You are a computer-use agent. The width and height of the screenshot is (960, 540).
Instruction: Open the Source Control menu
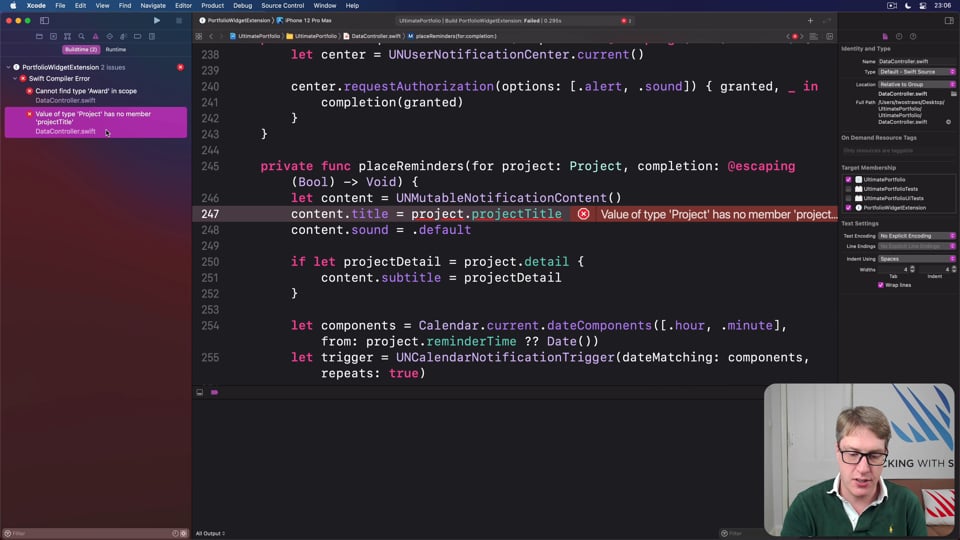(282, 6)
